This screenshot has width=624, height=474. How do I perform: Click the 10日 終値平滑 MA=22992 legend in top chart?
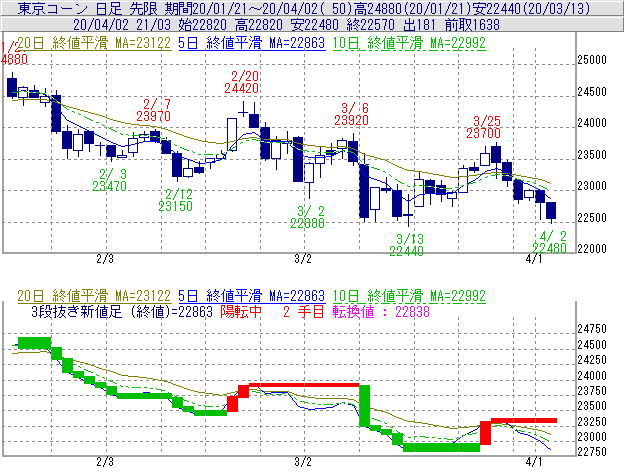click(x=409, y=43)
